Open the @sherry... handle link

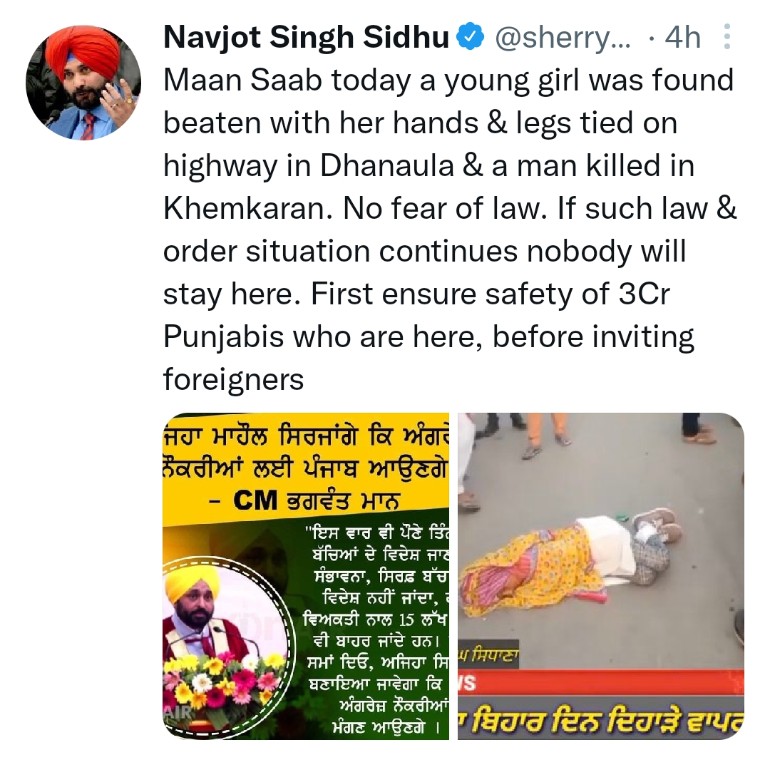click(563, 38)
